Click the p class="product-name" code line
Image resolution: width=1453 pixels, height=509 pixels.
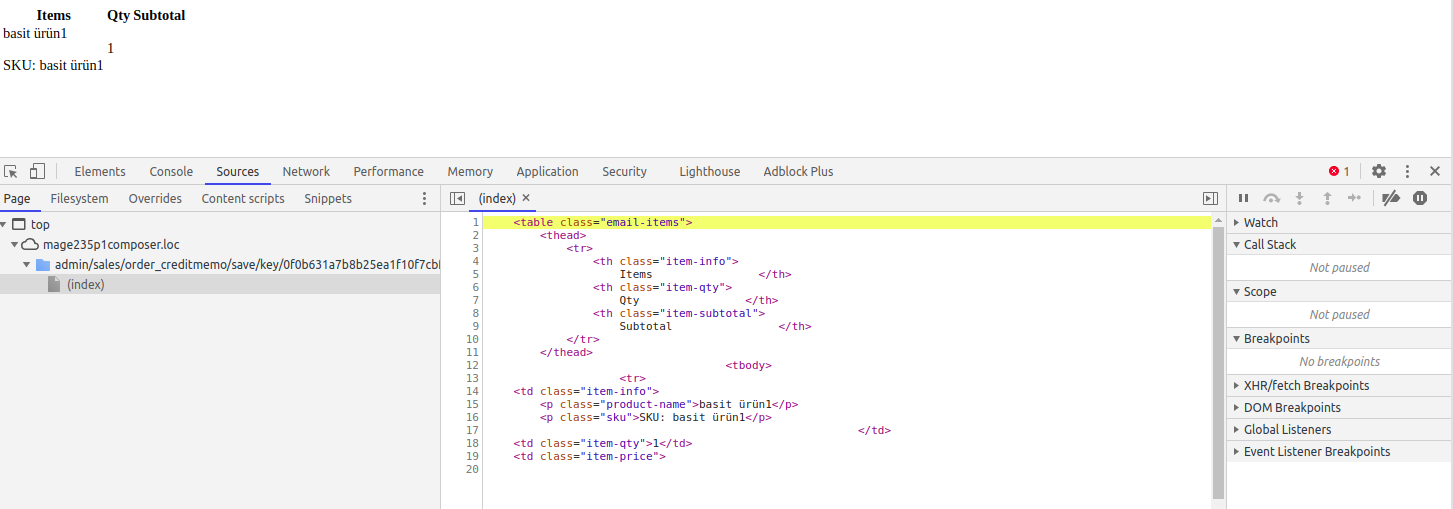(668, 404)
